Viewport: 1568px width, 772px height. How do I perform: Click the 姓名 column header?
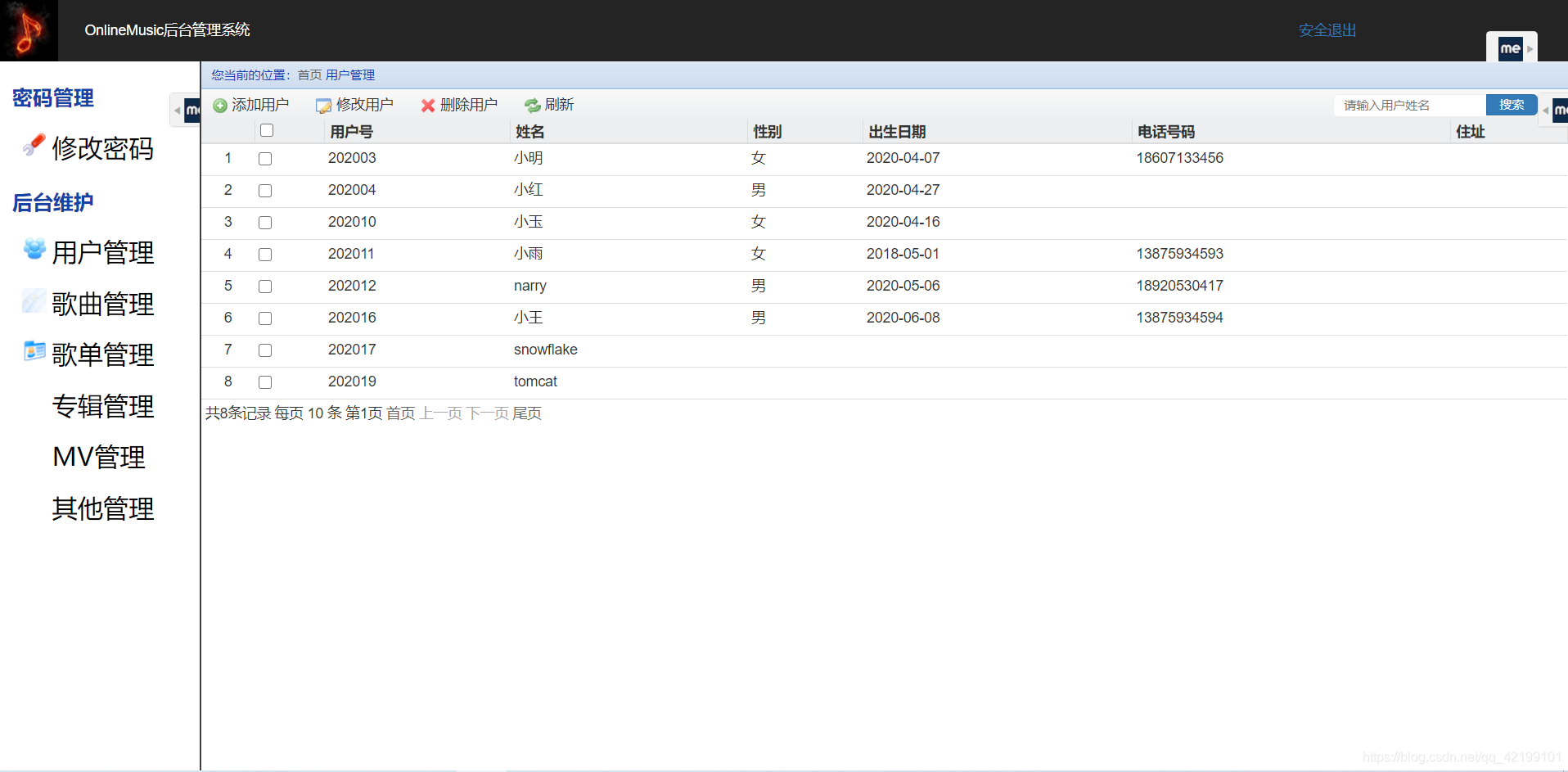[529, 132]
